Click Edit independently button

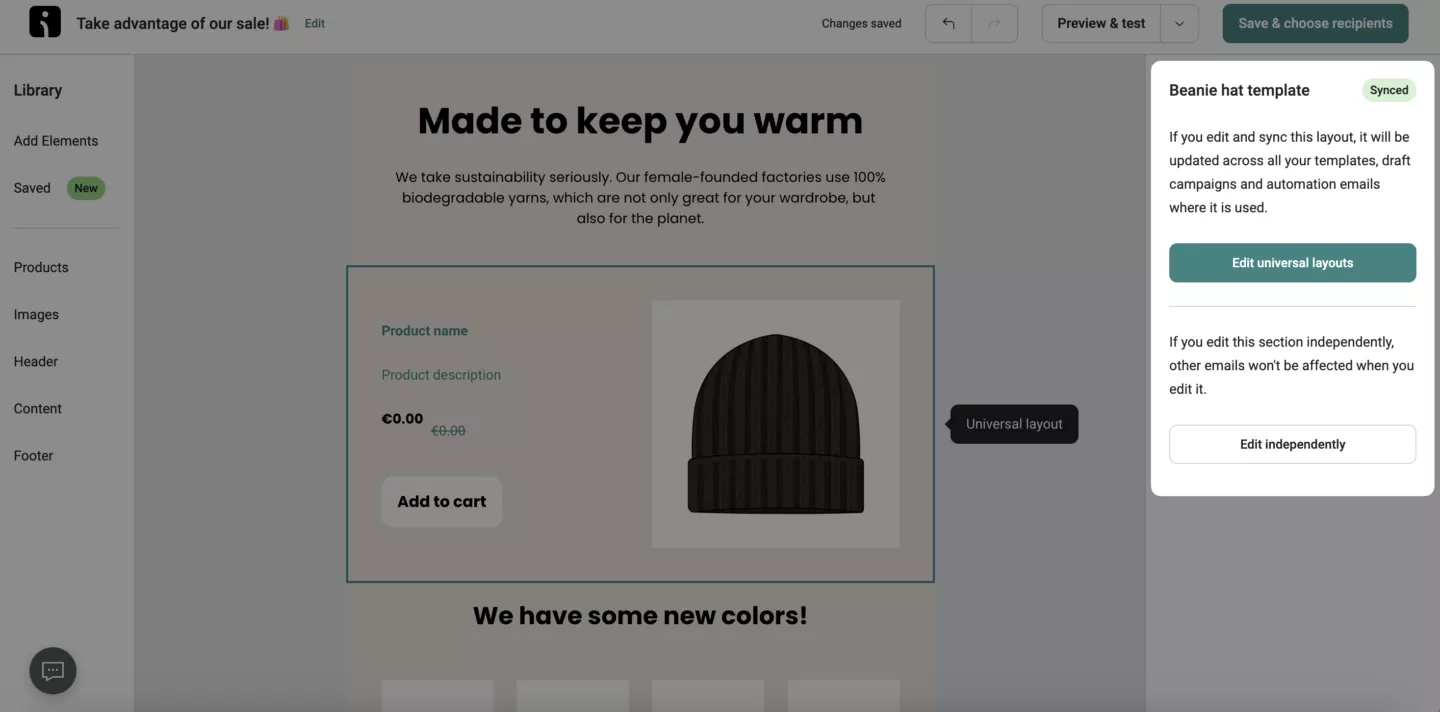pos(1292,444)
